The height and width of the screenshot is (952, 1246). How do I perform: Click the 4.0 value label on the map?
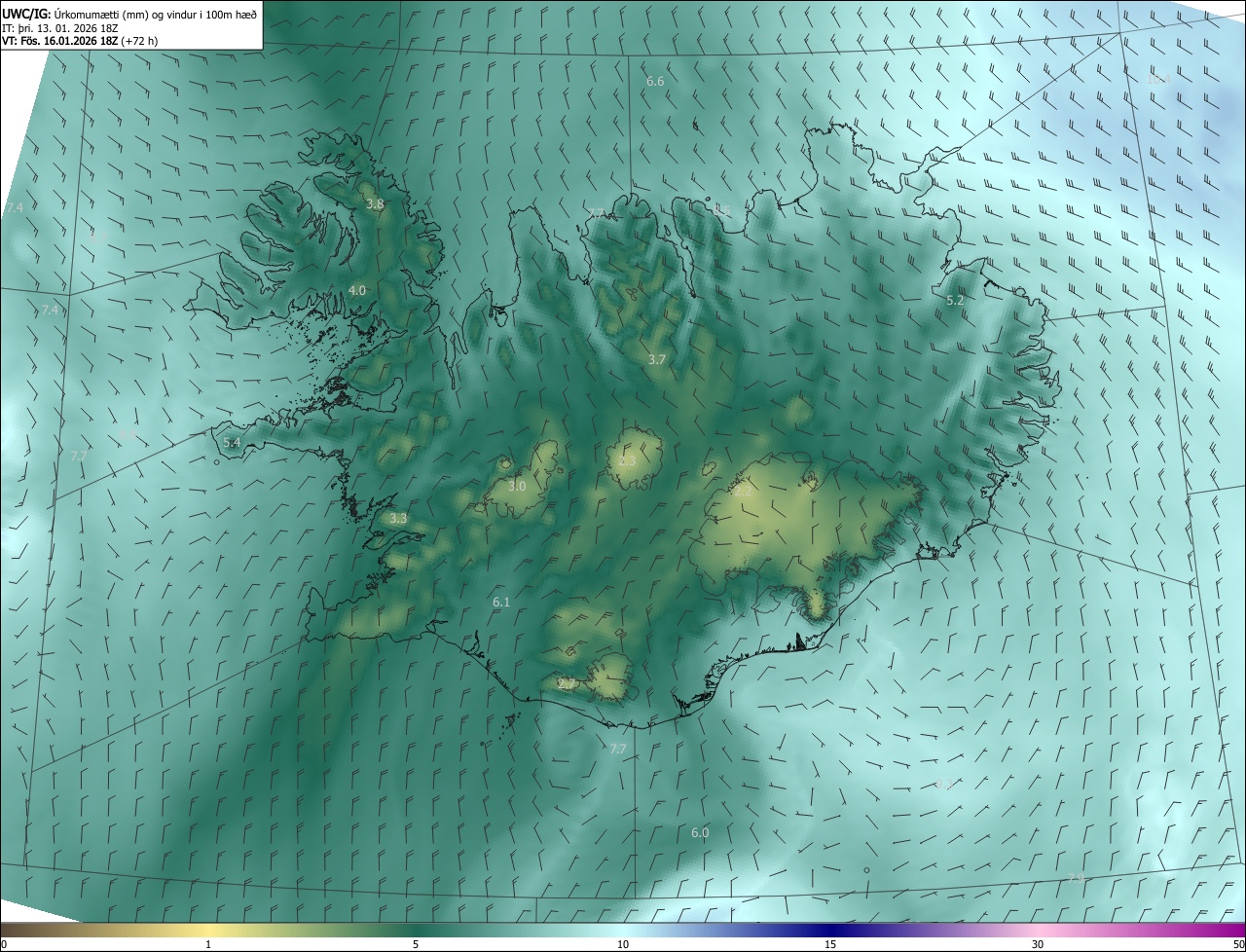coord(357,290)
